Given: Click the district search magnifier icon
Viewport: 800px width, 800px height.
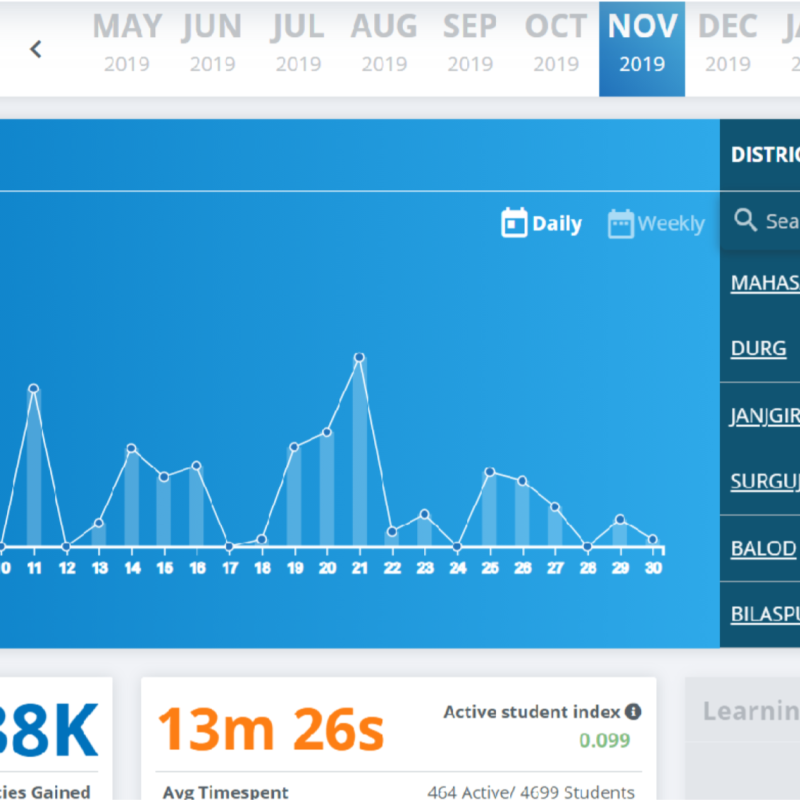Looking at the screenshot, I should click(x=745, y=220).
